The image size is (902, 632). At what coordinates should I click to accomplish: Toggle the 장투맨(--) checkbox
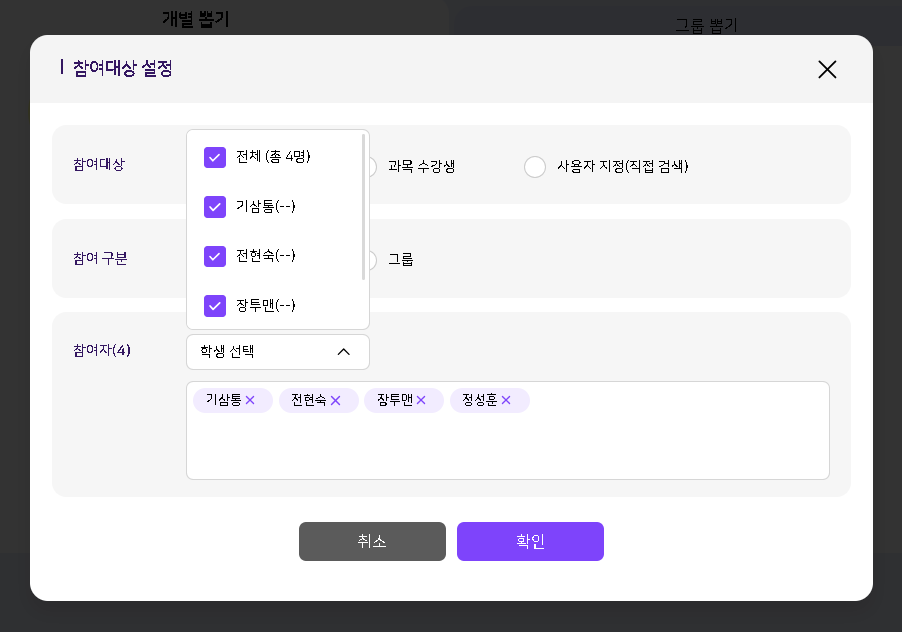(215, 306)
